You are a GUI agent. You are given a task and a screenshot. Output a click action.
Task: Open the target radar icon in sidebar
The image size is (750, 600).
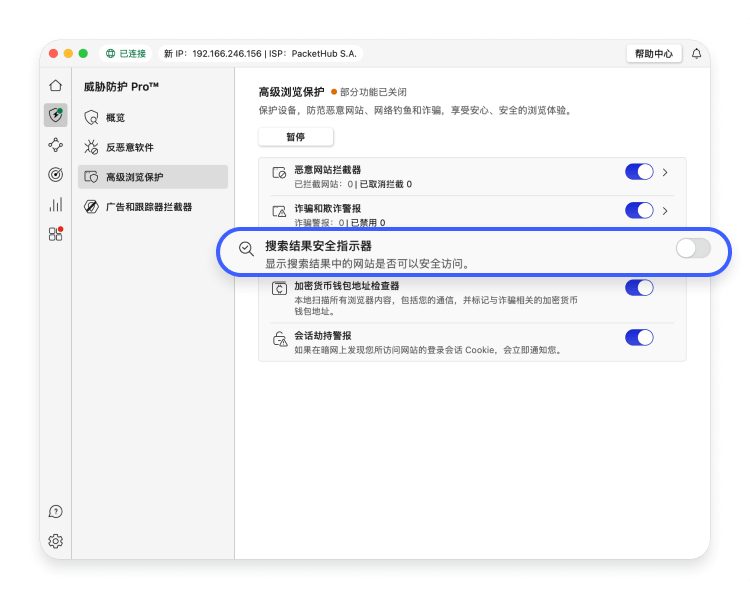55,175
